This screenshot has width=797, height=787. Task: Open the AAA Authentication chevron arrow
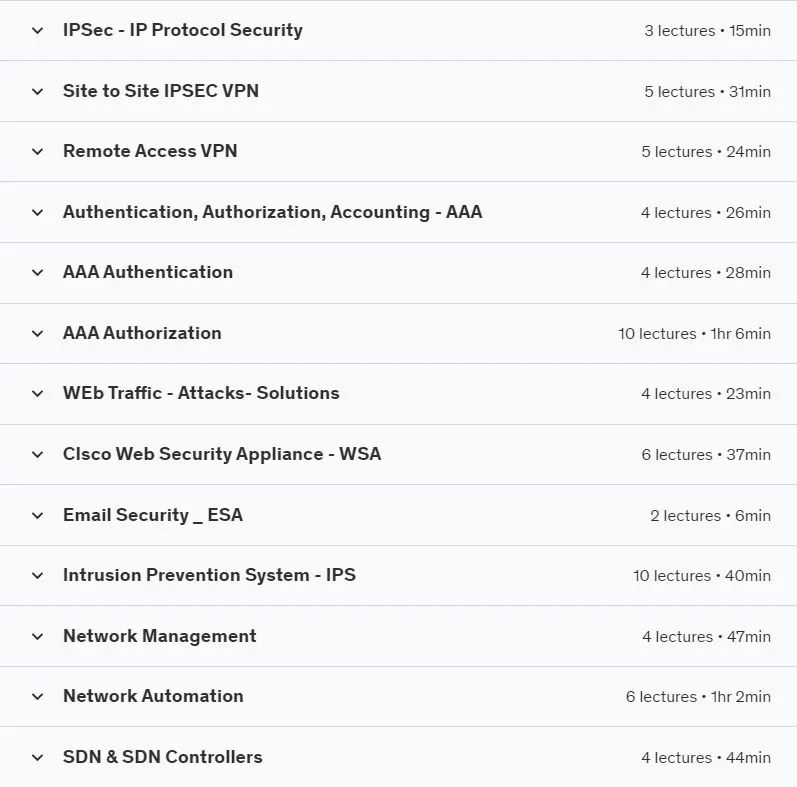coord(38,273)
